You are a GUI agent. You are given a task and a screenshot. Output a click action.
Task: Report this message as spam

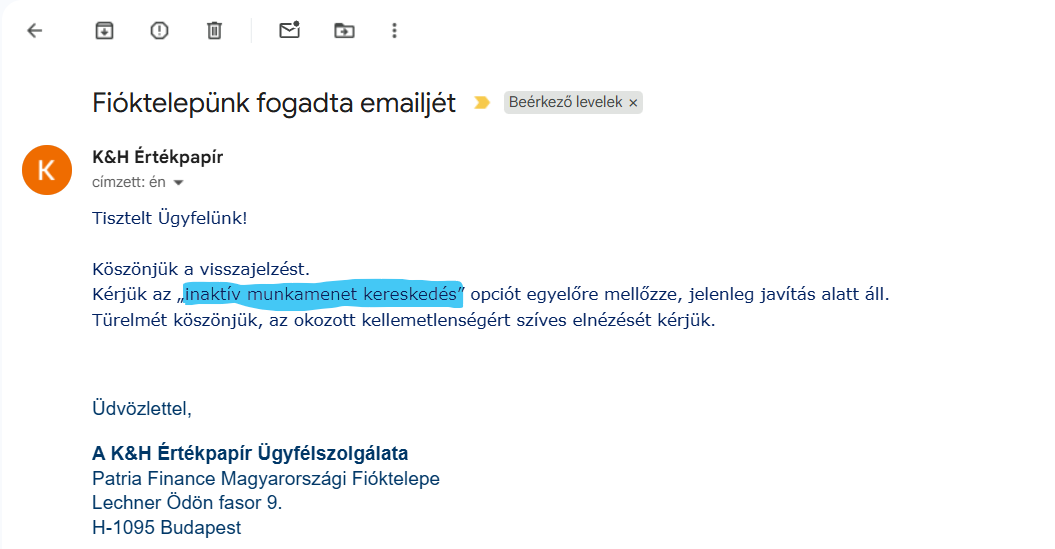click(x=159, y=31)
